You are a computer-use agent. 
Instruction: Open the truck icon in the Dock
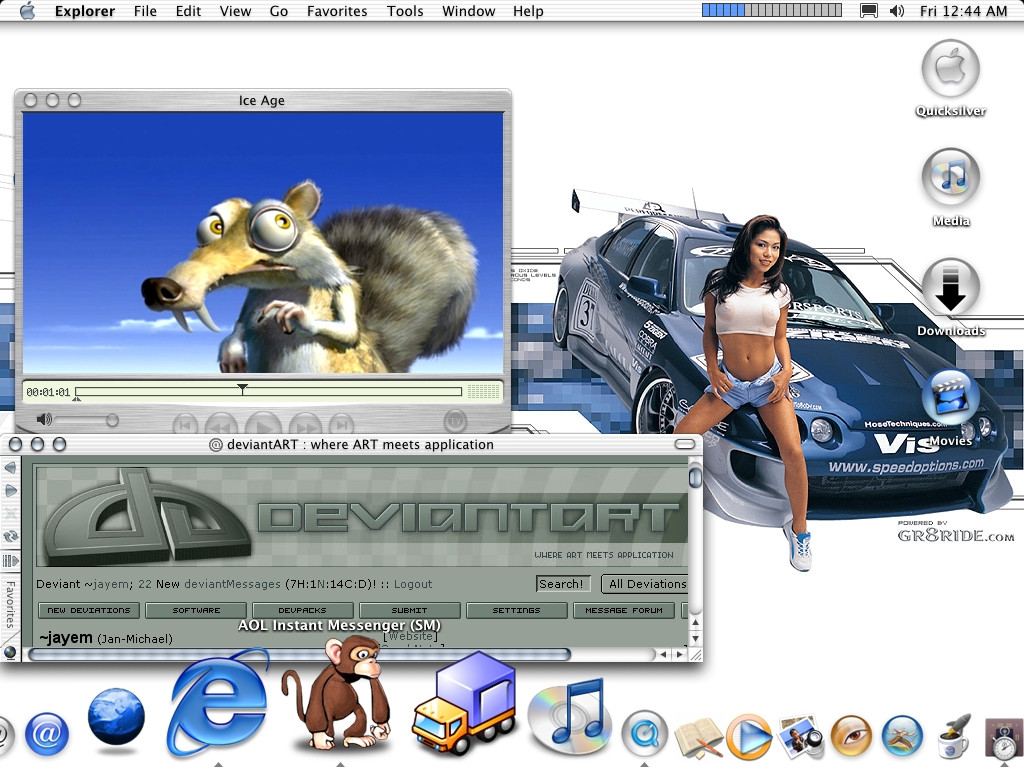(462, 704)
